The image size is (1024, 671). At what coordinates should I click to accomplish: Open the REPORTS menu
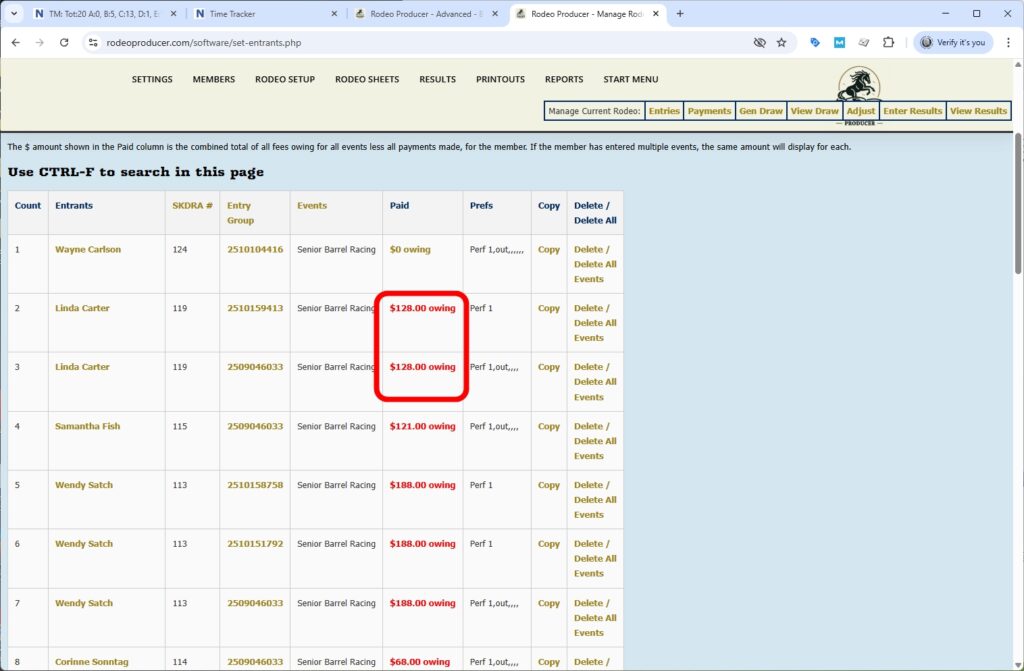(x=564, y=80)
